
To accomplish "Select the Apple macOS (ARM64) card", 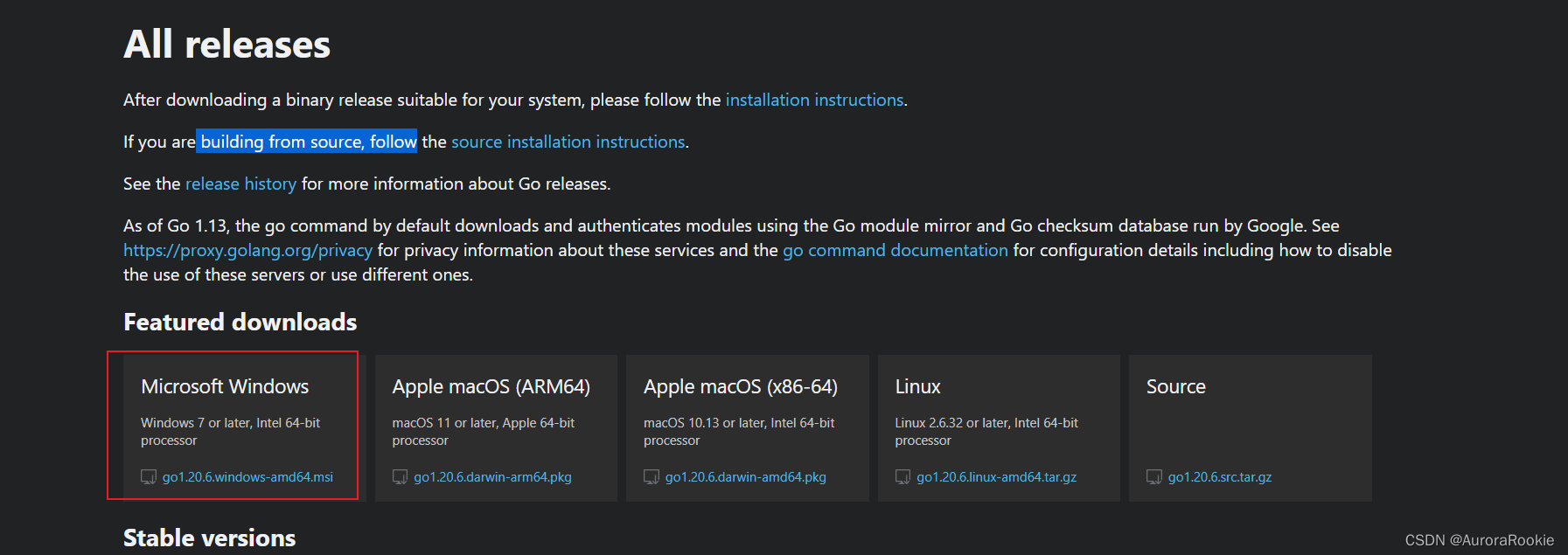I will click(496, 427).
